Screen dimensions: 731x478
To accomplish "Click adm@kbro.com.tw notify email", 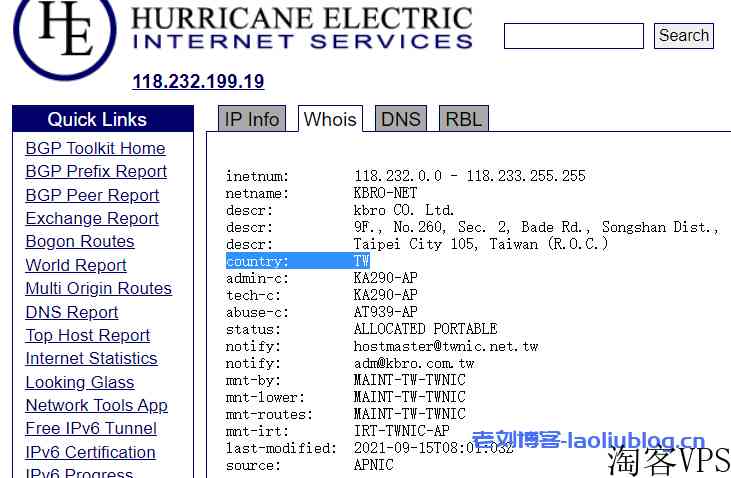I will coord(414,363).
